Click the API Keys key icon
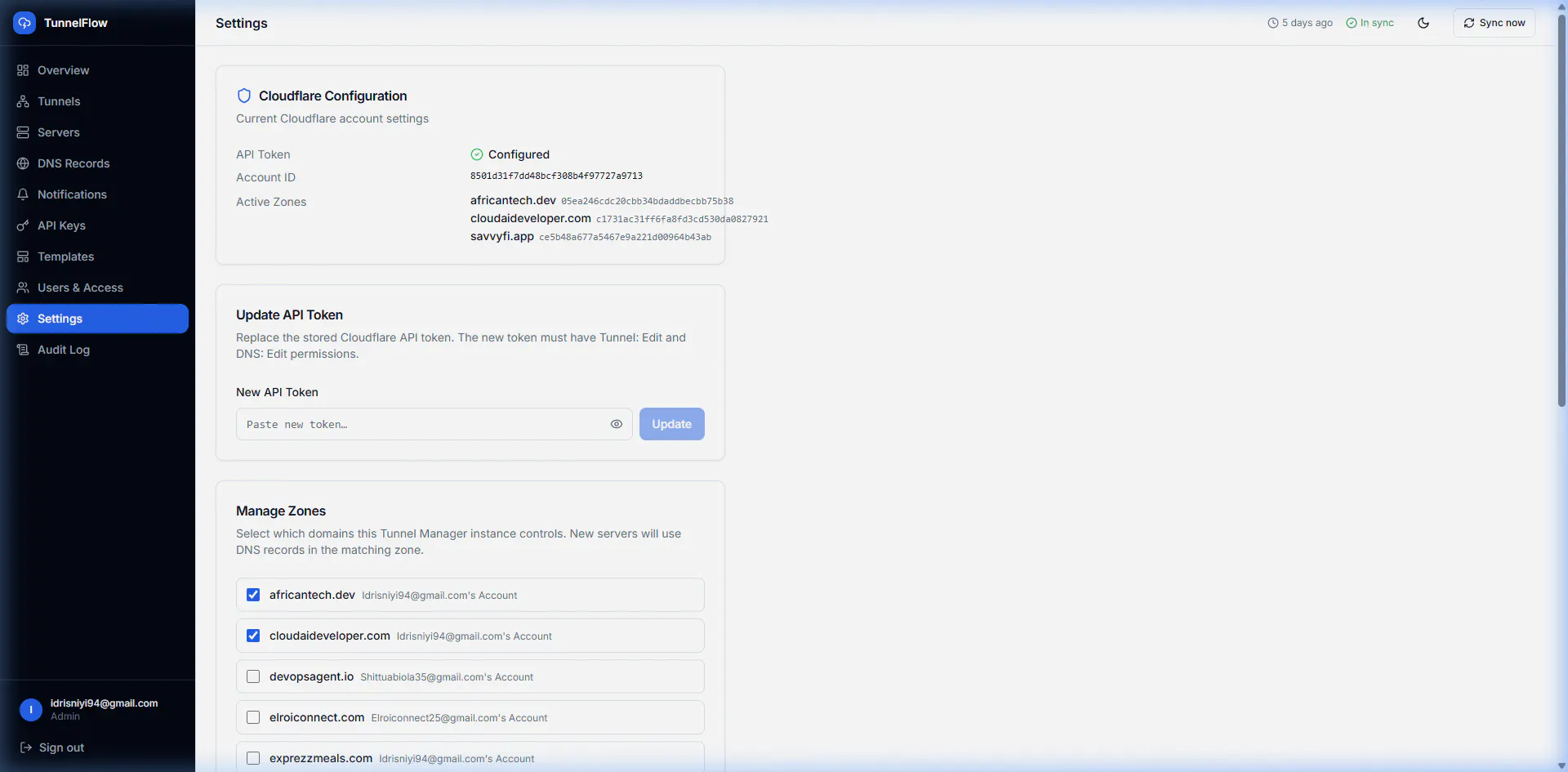Screen dimensions: 1568x772 tap(23, 225)
